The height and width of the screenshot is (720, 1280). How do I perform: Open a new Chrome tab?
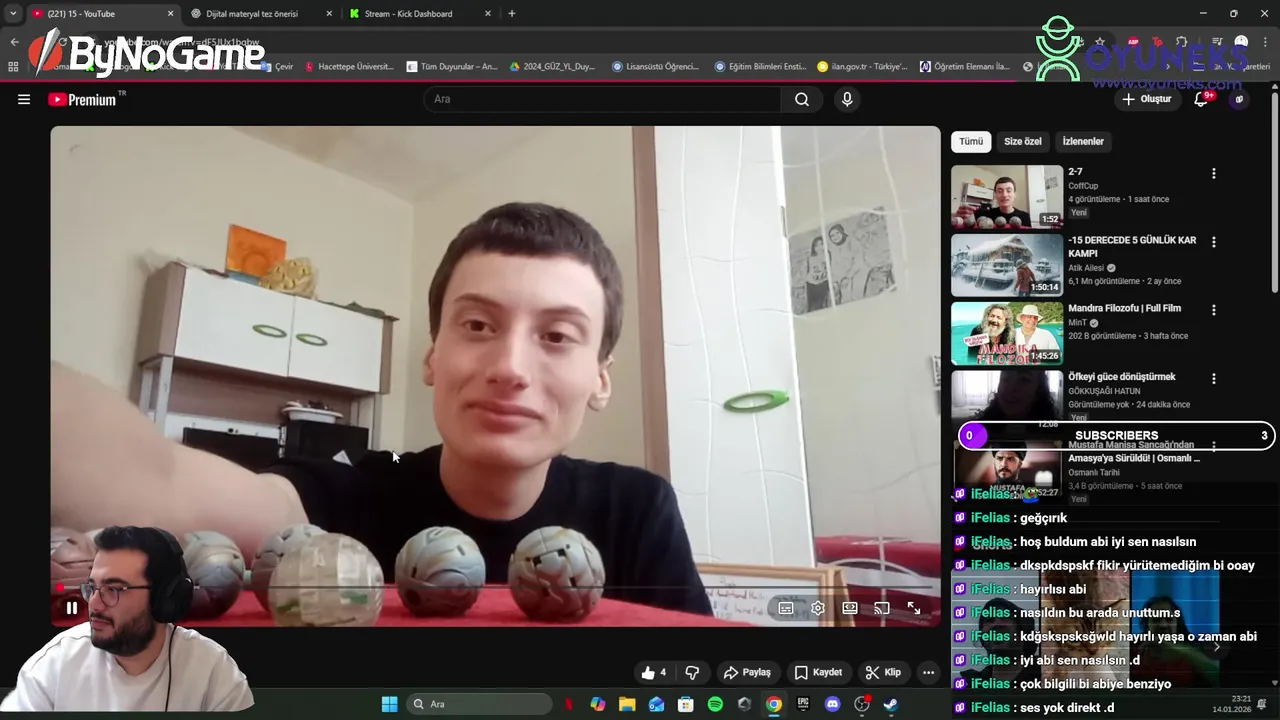click(x=512, y=14)
